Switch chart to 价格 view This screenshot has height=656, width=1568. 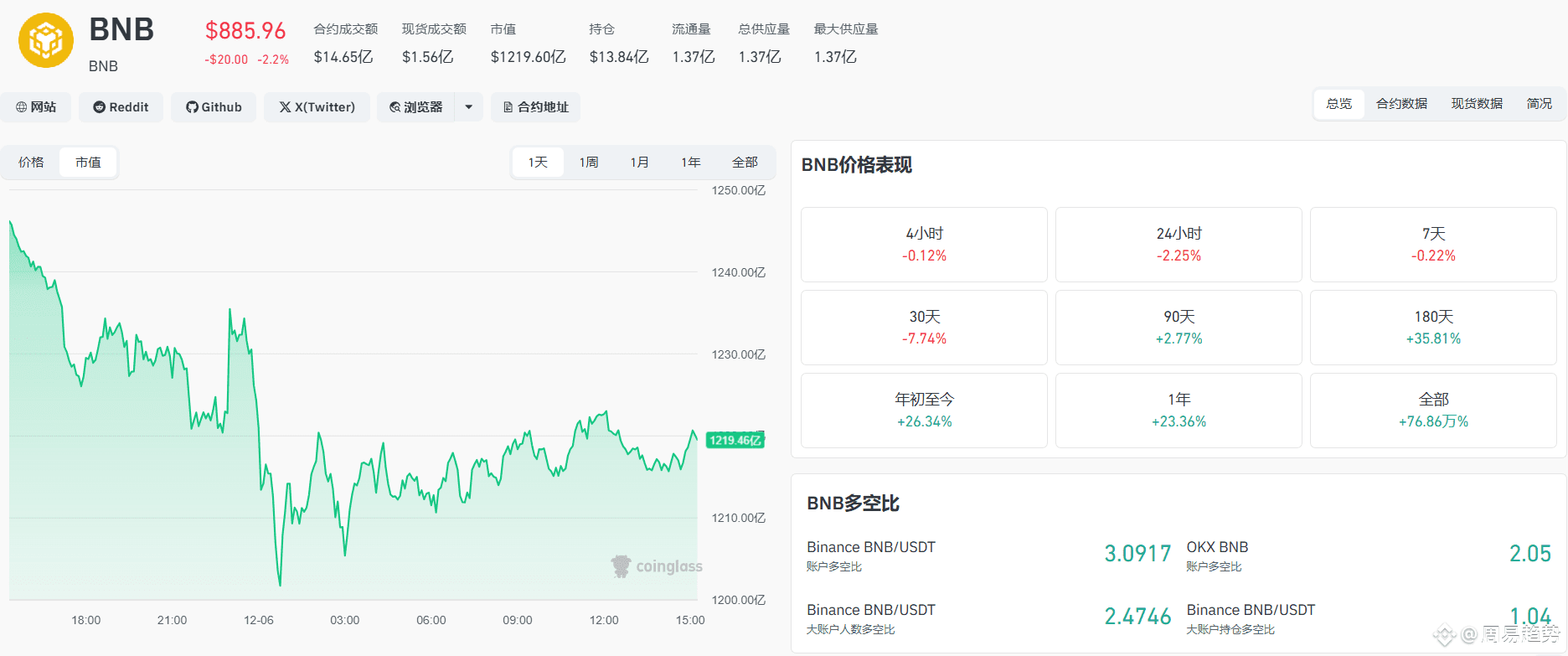(x=31, y=163)
